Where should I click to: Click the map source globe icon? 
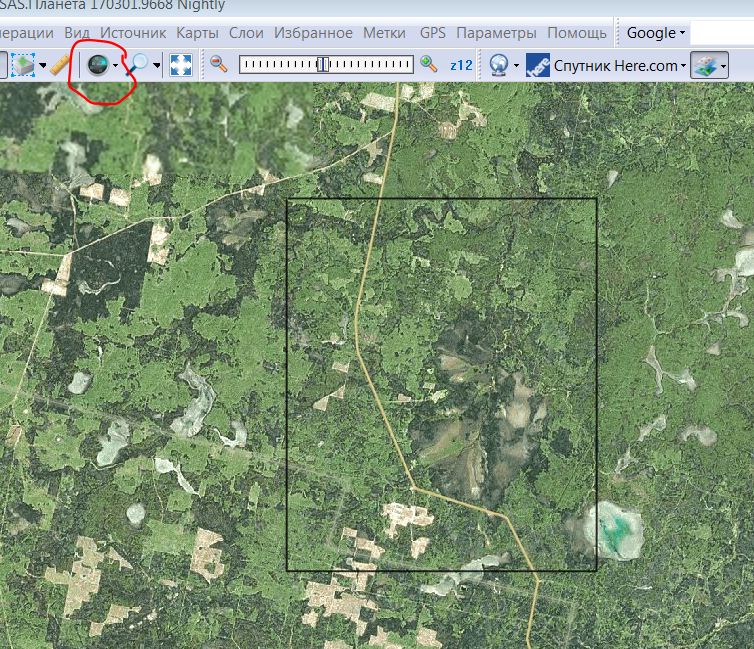click(498, 65)
